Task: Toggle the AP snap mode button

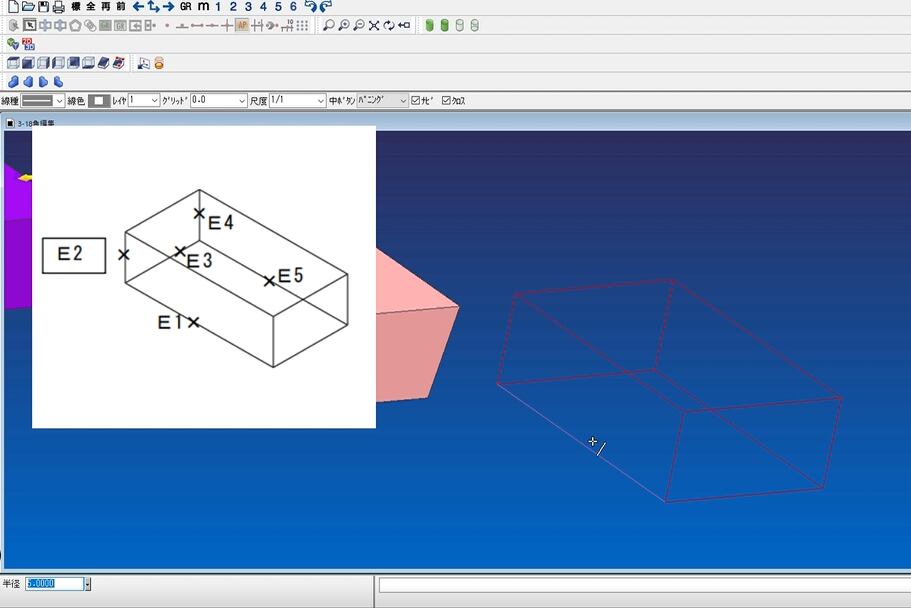Action: (242, 25)
